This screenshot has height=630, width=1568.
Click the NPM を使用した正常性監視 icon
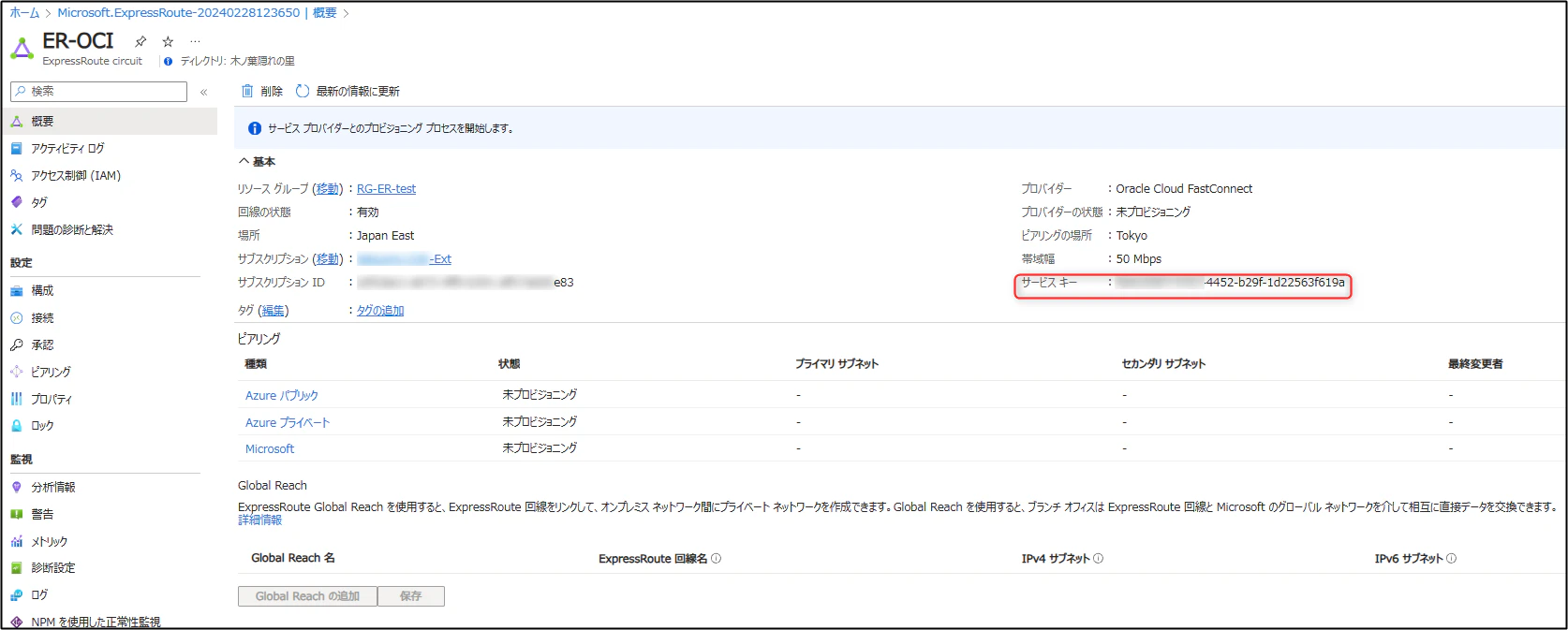point(16,622)
